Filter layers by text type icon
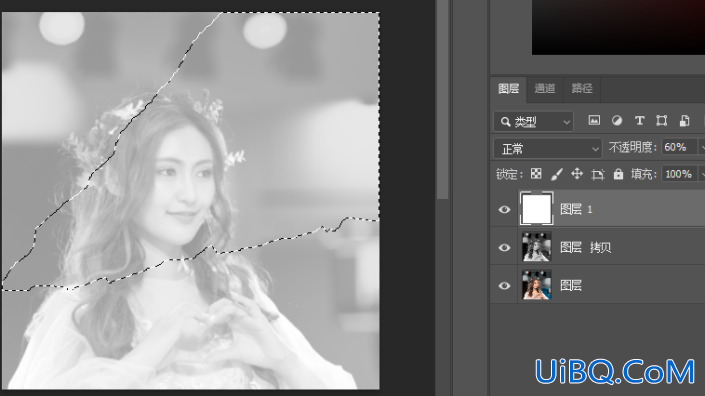This screenshot has height=396, width=705. pos(639,120)
